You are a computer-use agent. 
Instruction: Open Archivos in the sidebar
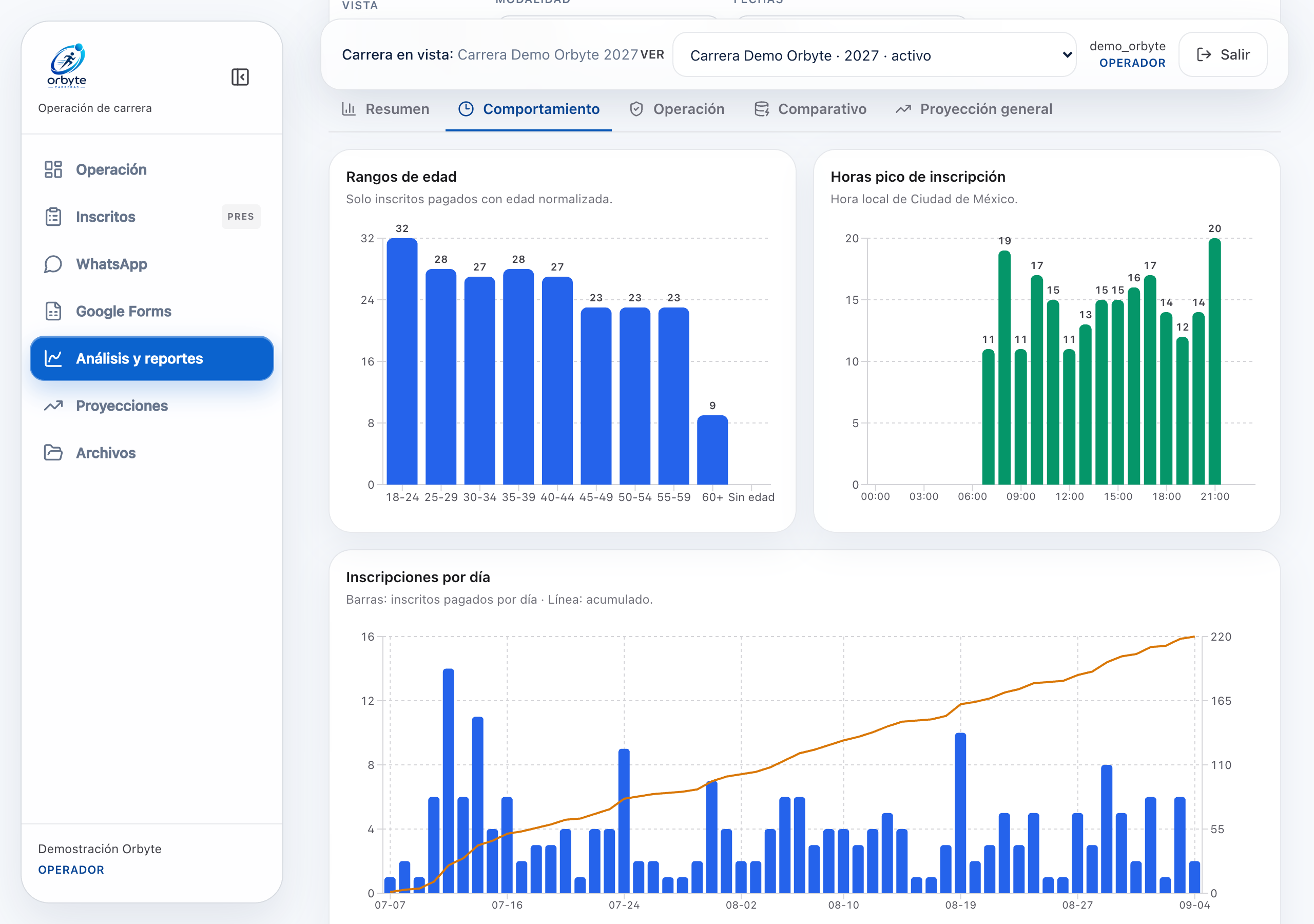click(151, 453)
